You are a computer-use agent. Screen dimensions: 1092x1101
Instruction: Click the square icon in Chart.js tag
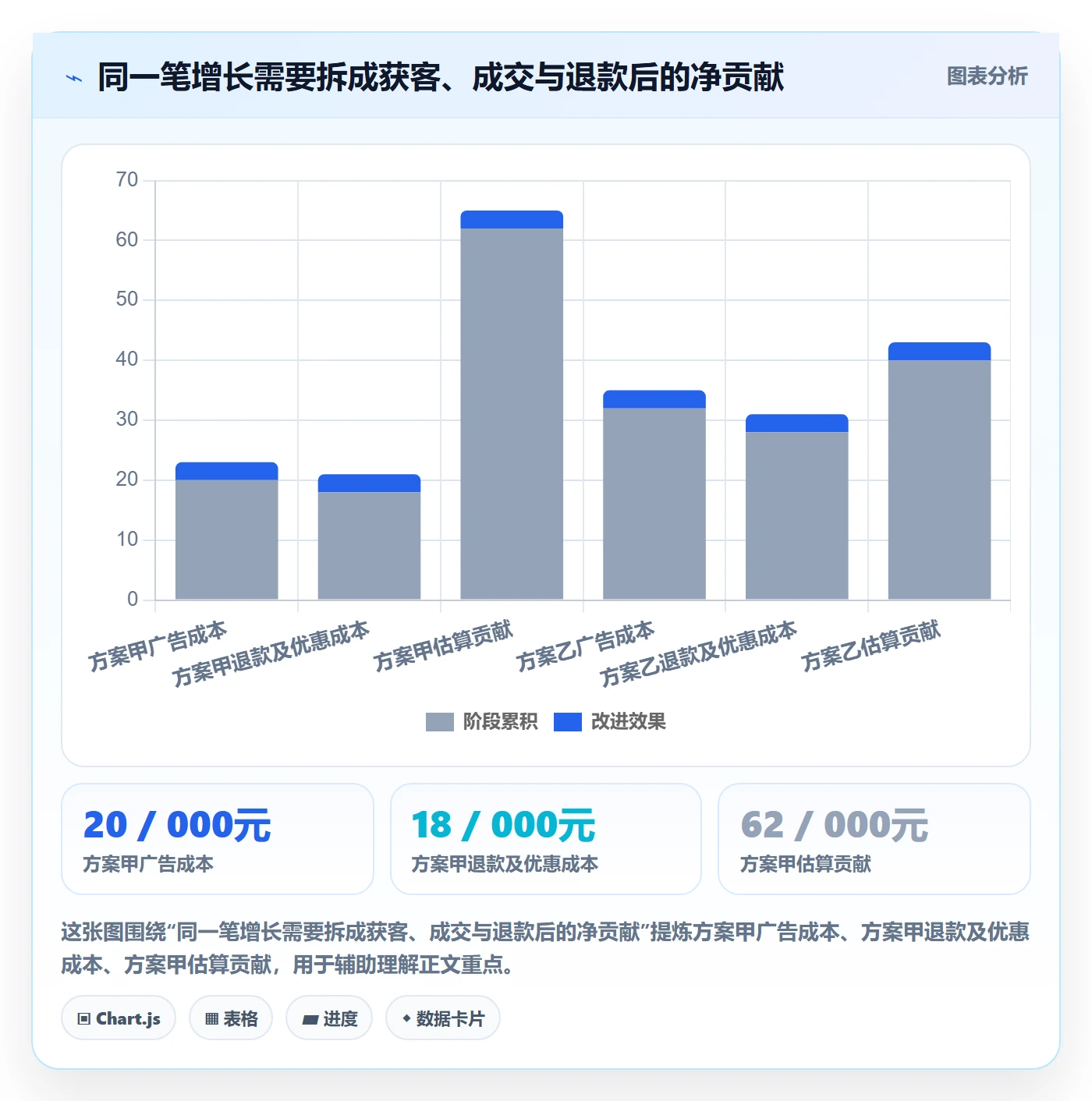pos(83,1019)
